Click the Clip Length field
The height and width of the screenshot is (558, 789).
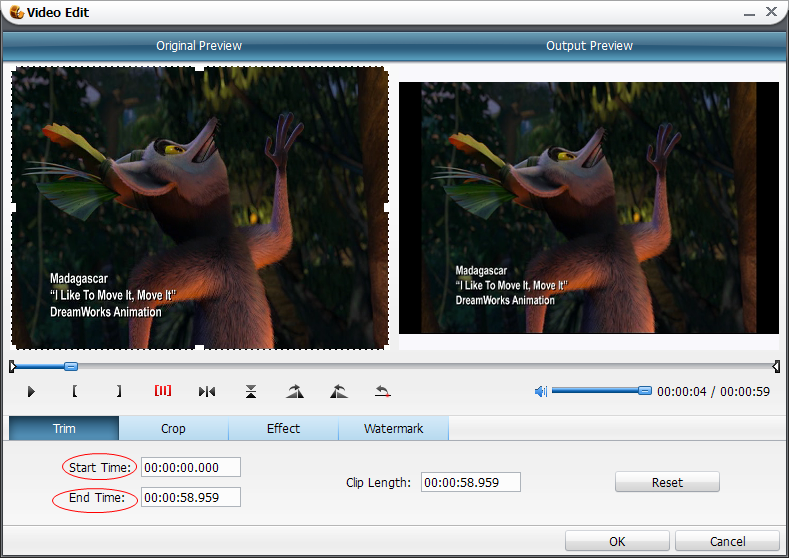click(x=470, y=483)
